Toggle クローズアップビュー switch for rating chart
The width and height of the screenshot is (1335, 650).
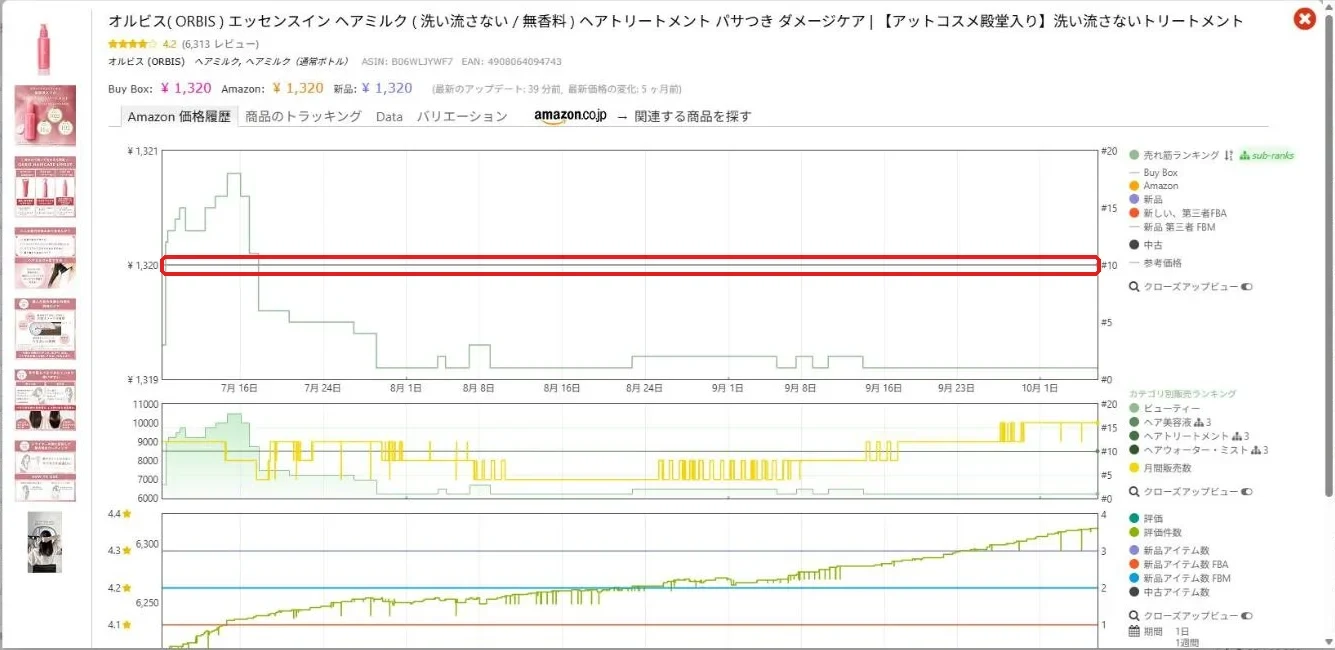(x=1247, y=616)
